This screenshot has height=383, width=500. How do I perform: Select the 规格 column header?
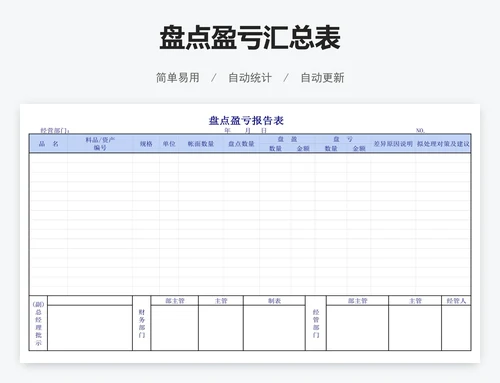coord(146,144)
